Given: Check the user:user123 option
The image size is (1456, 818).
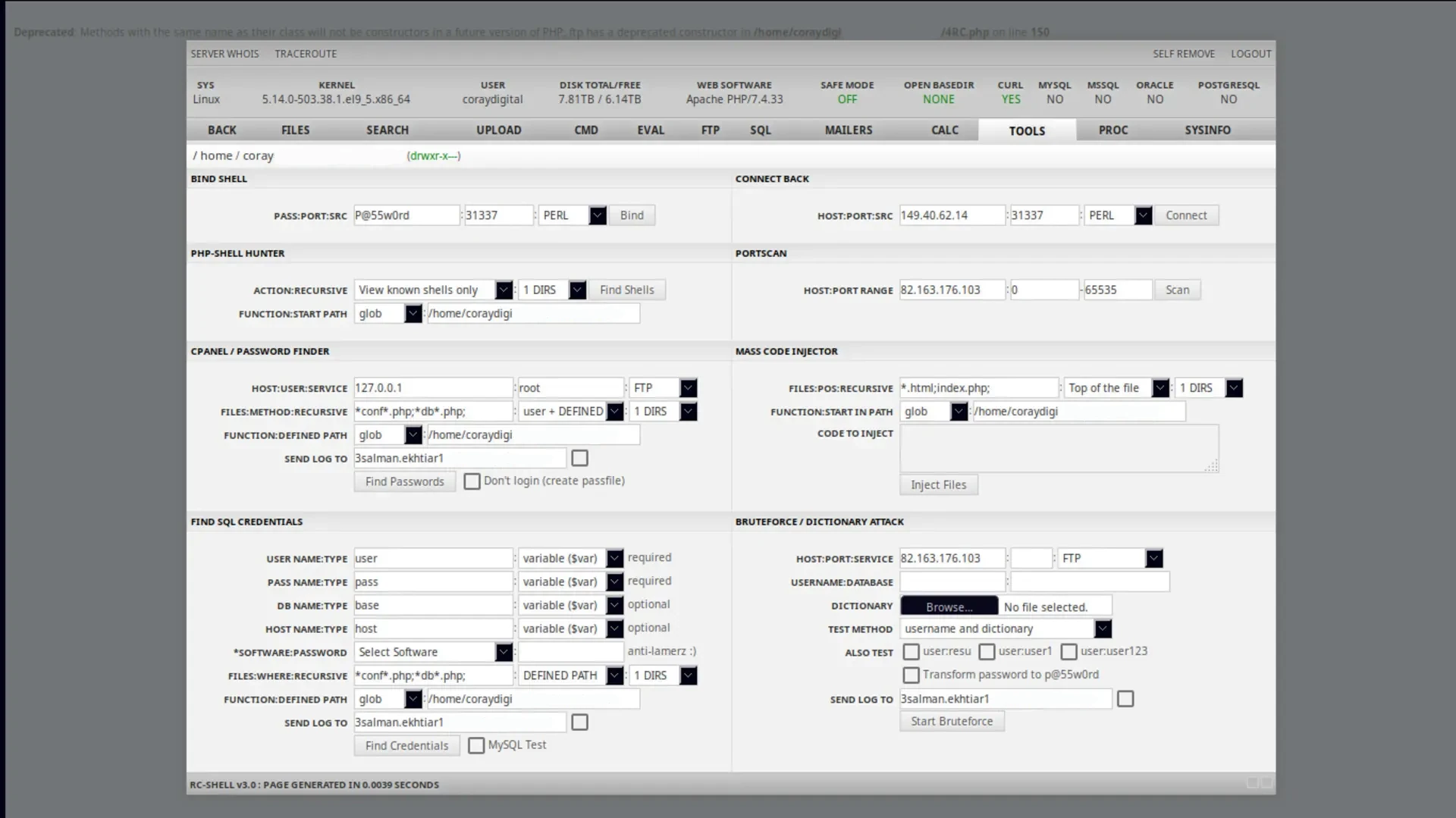Looking at the screenshot, I should click(1069, 652).
